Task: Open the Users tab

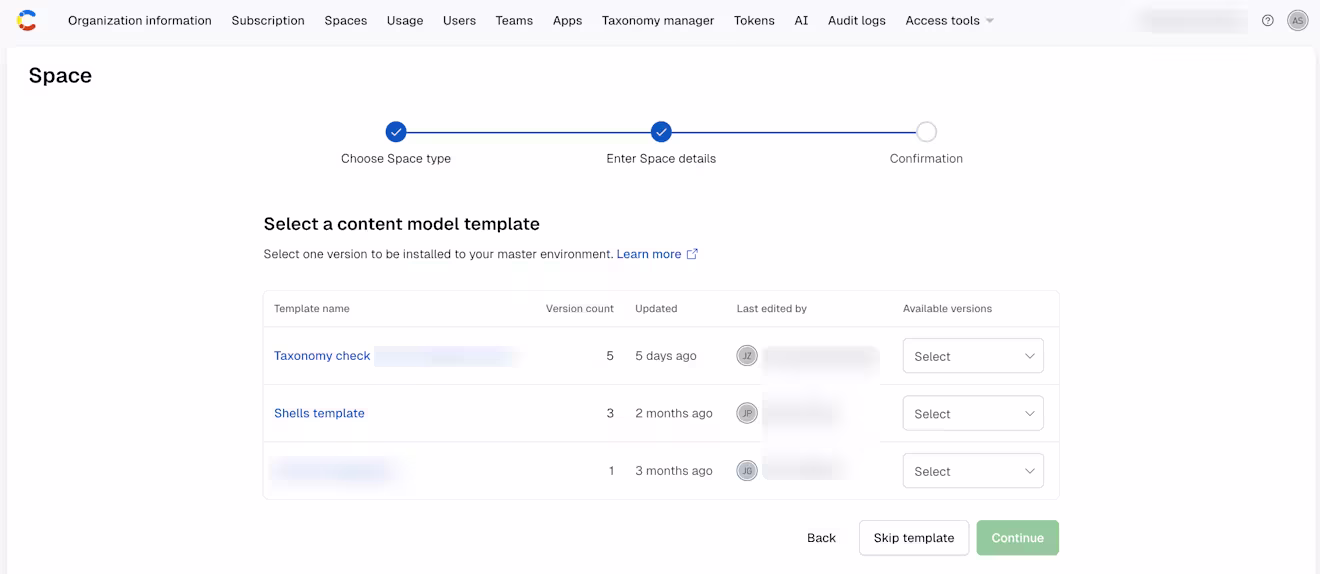Action: 459,20
